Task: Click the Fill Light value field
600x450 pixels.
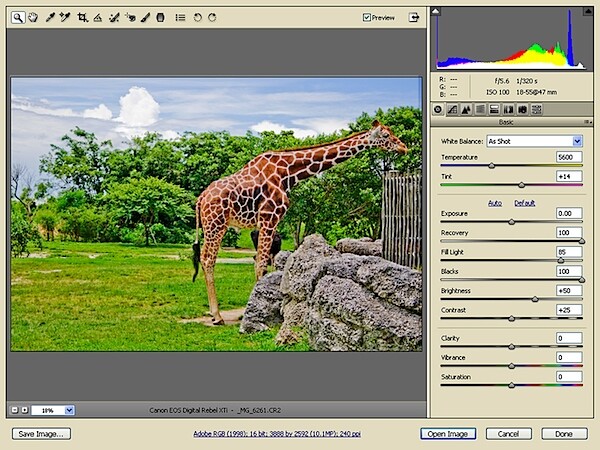Action: [569, 252]
